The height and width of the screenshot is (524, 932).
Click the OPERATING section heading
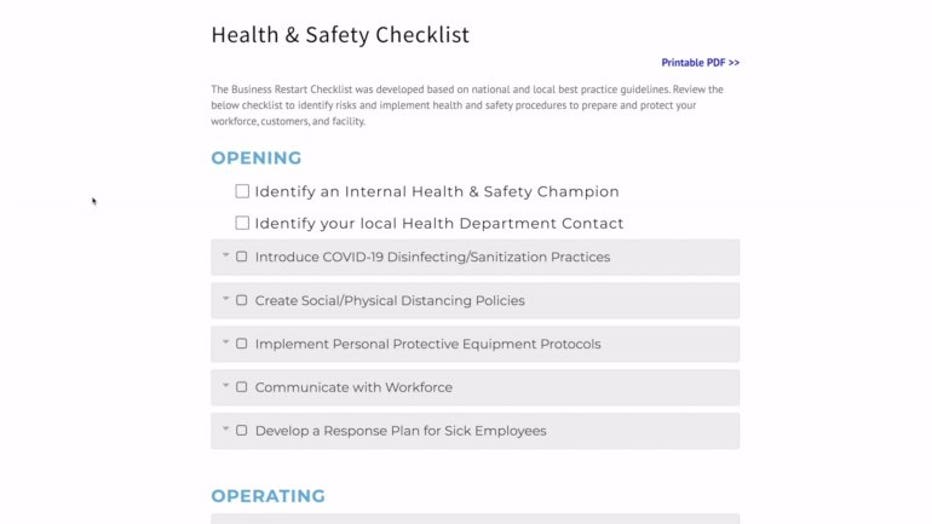point(268,496)
